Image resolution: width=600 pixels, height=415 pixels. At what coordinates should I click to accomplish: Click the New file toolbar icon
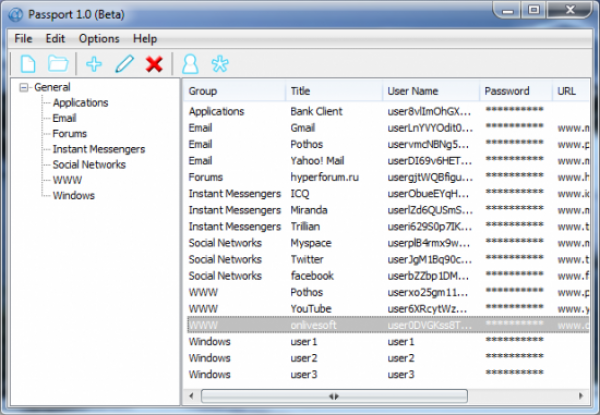tap(27, 64)
